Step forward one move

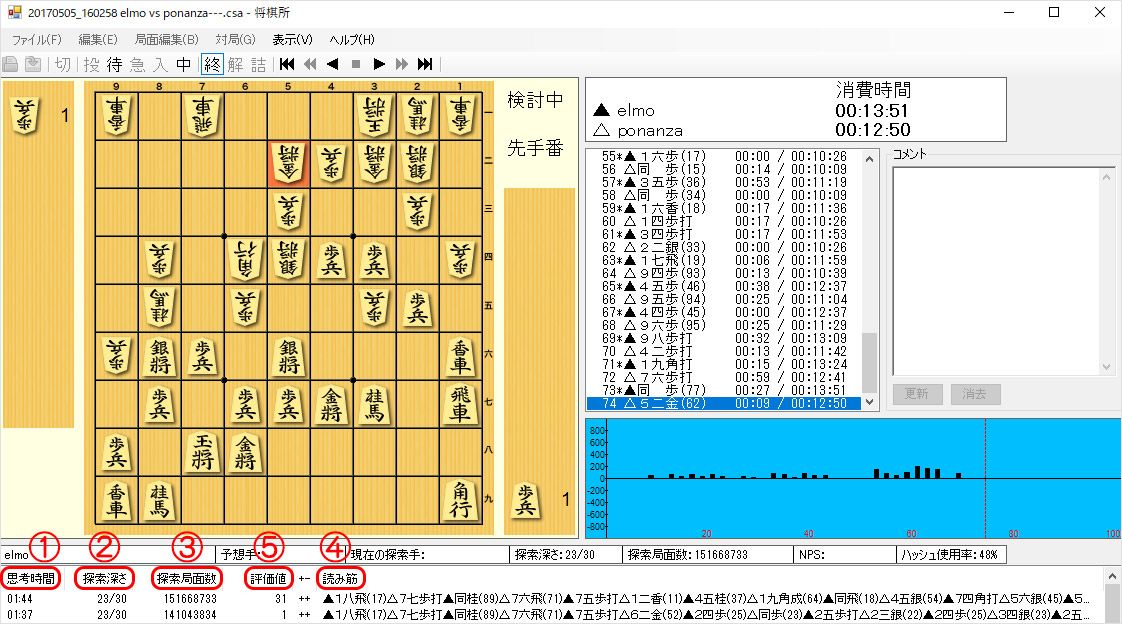click(x=379, y=64)
